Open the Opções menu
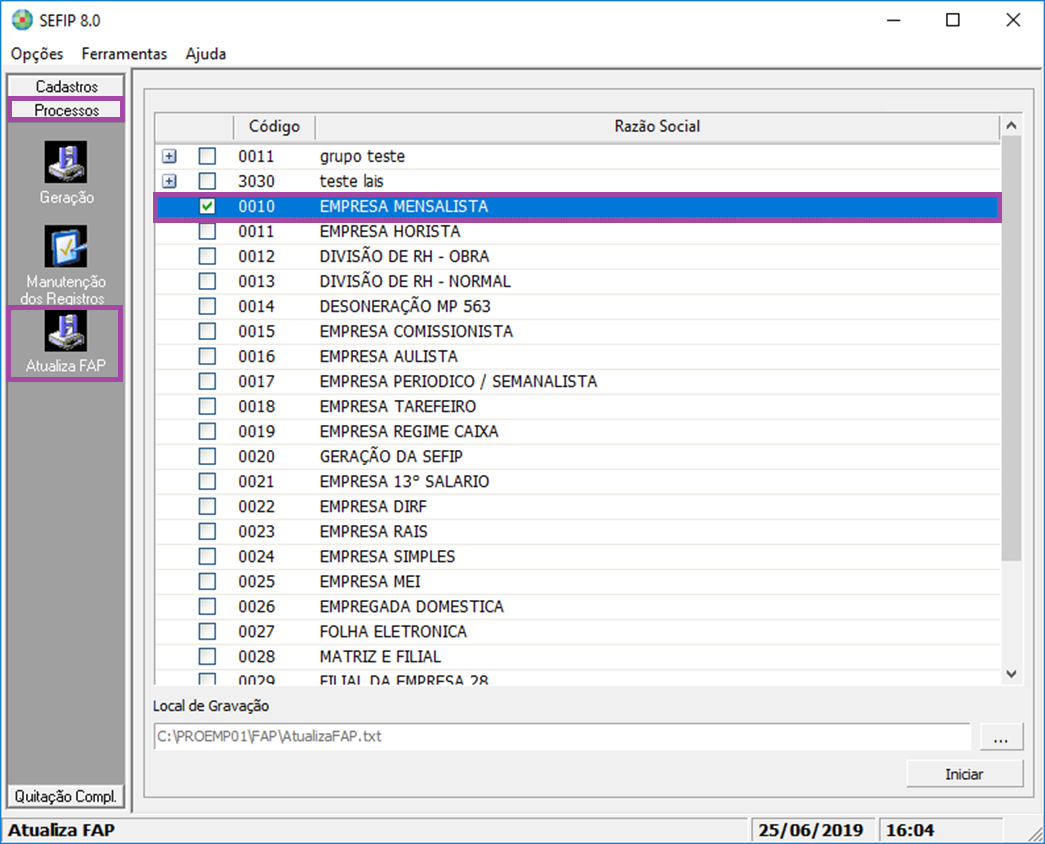The width and height of the screenshot is (1045, 844). 37,54
